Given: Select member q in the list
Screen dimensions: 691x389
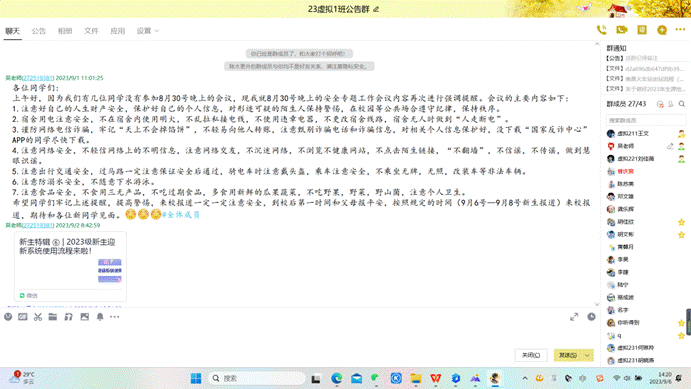Looking at the screenshot, I should pyautogui.click(x=646, y=335).
